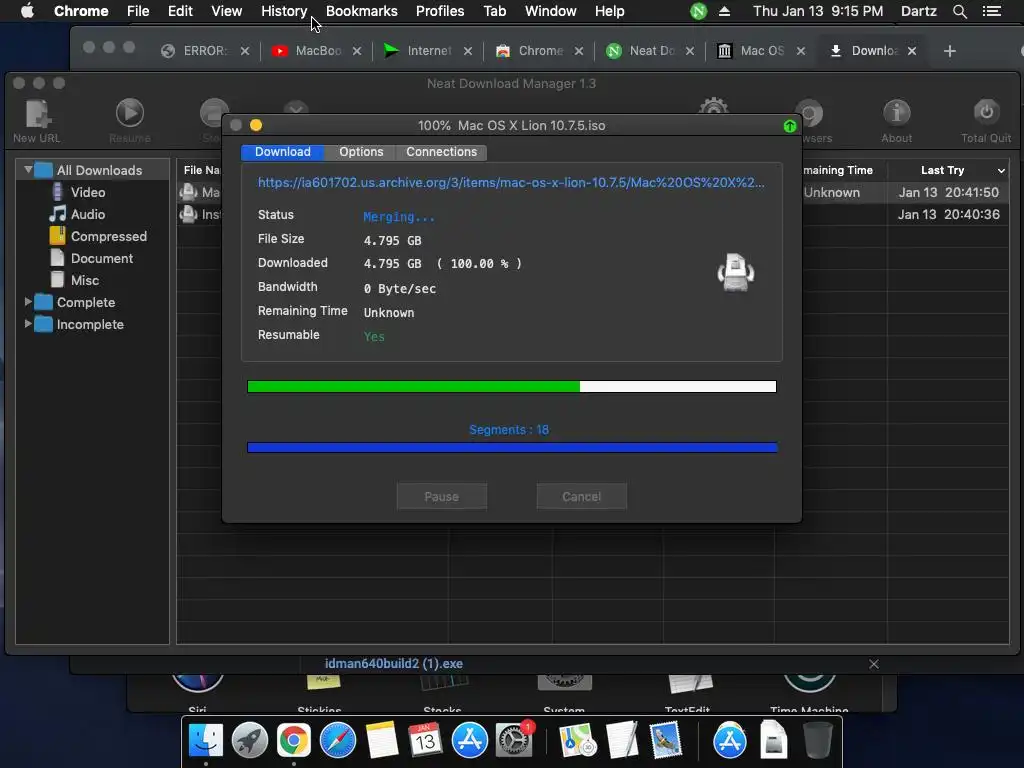Click the menu bar clock Thu Jan 13

818,11
